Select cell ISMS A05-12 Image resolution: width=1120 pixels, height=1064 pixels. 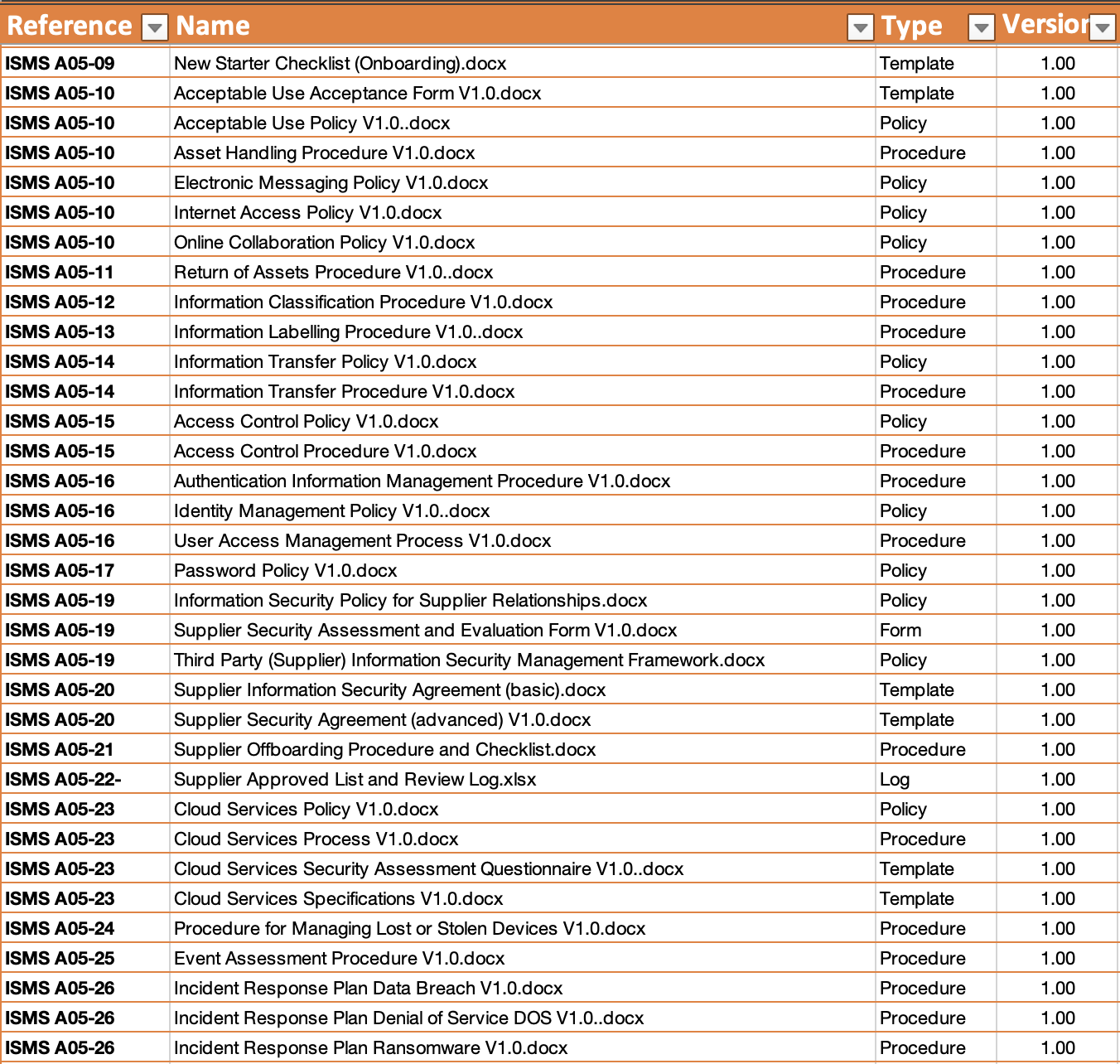85,302
